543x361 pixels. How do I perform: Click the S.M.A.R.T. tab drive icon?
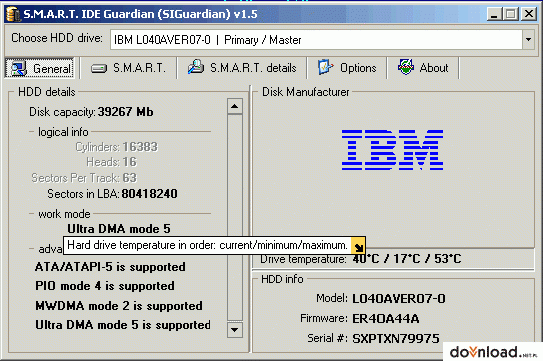pyautogui.click(x=99, y=69)
